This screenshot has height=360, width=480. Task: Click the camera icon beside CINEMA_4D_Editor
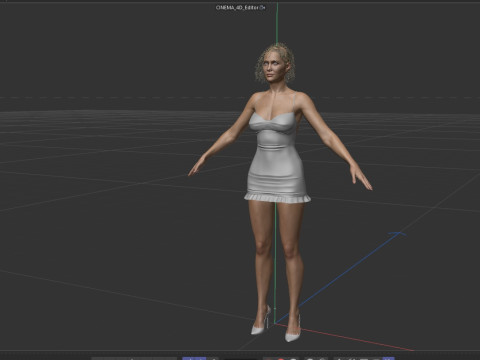(x=262, y=7)
